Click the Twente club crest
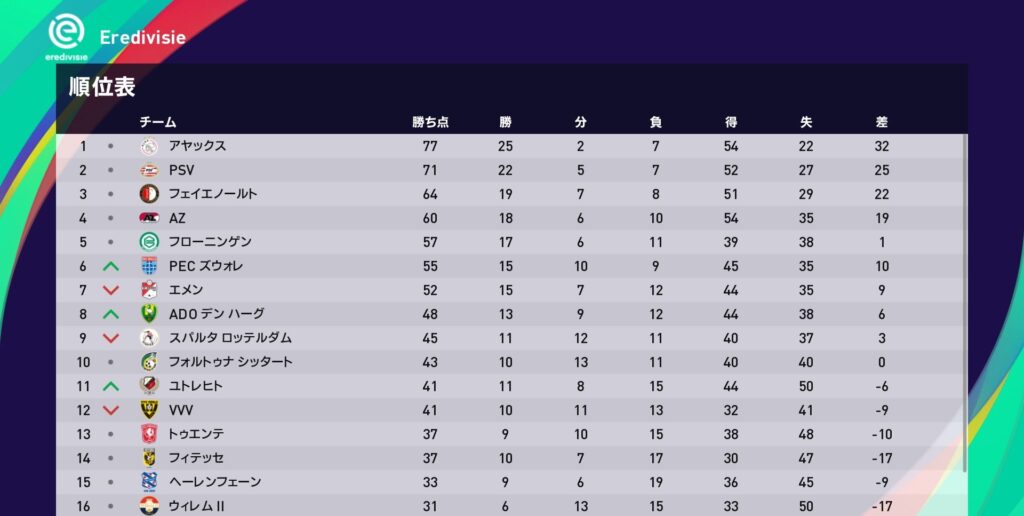This screenshot has width=1024, height=516. point(149,434)
